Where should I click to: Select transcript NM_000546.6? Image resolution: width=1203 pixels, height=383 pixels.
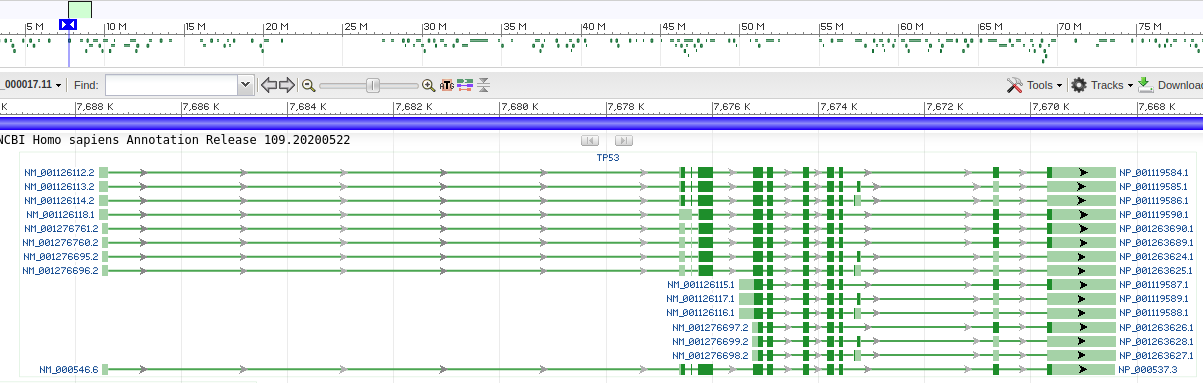(x=69, y=370)
